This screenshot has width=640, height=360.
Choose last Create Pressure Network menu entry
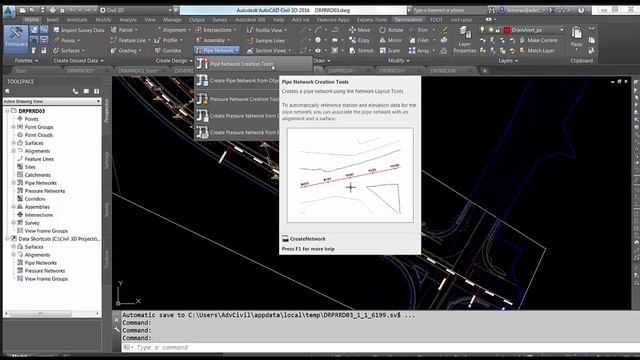tap(237, 132)
